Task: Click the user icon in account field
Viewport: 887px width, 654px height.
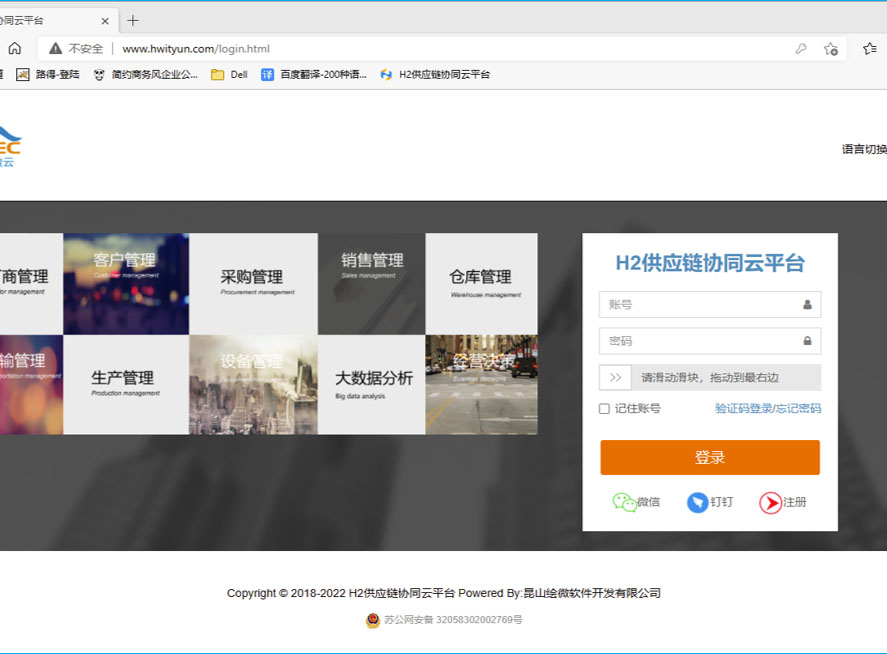Action: click(x=807, y=304)
